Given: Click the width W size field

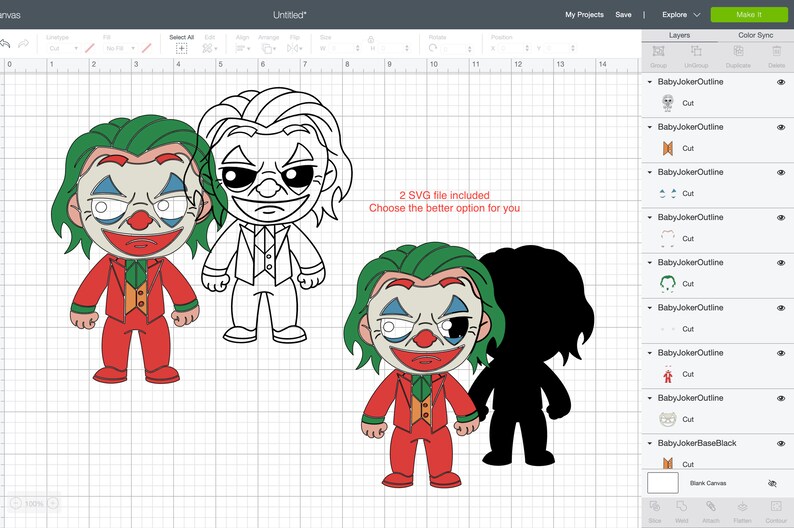Looking at the screenshot, I should (x=343, y=49).
